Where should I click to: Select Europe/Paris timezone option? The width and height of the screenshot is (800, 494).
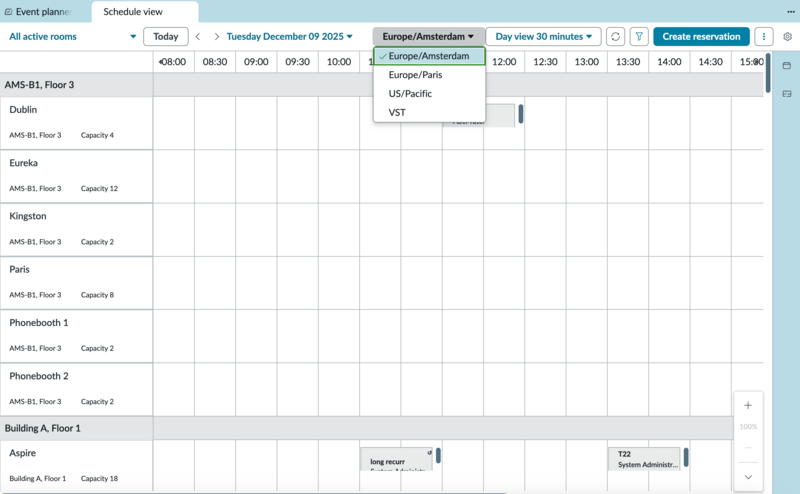429,75
